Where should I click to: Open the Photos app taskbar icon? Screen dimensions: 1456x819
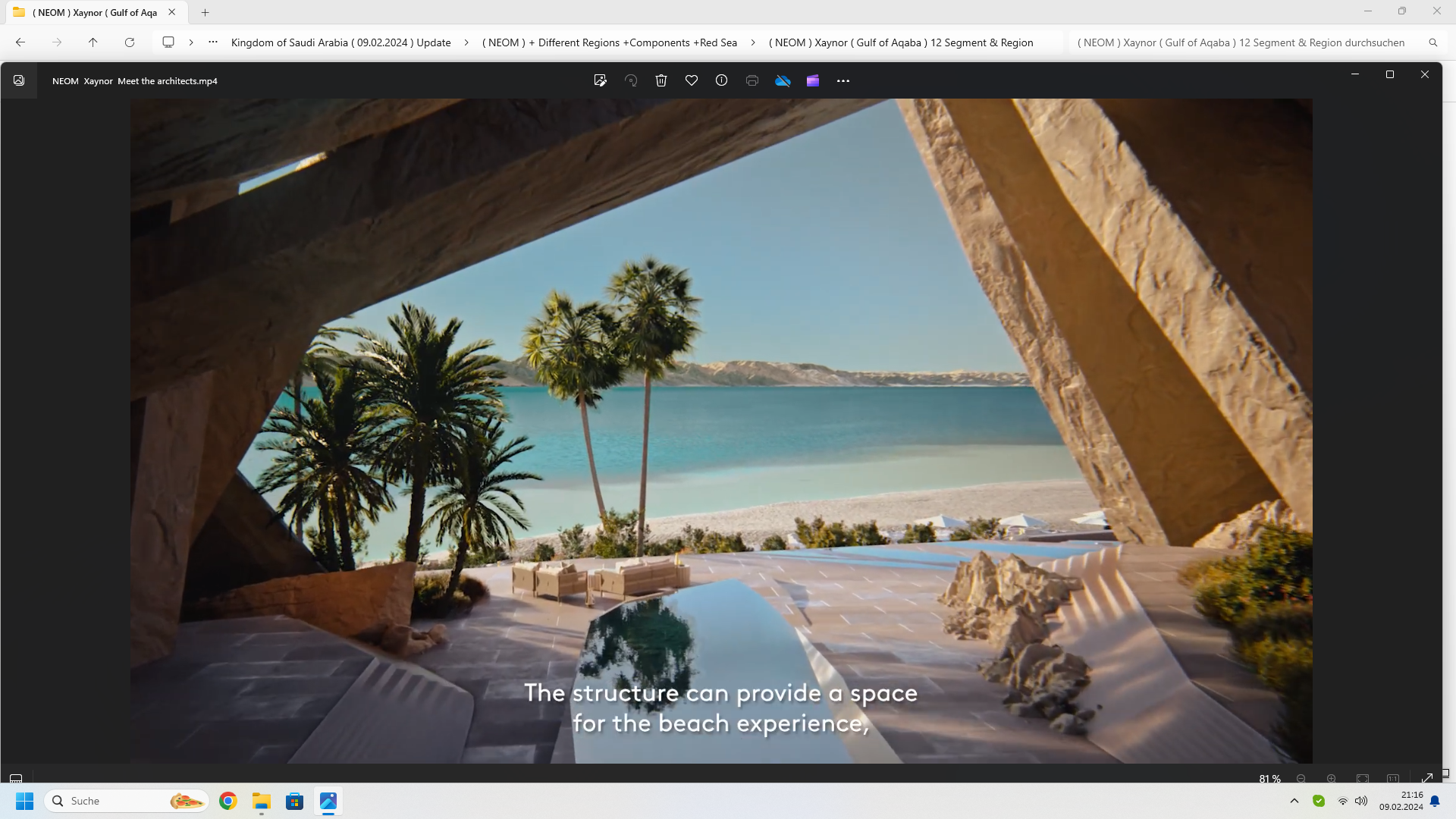click(x=328, y=801)
